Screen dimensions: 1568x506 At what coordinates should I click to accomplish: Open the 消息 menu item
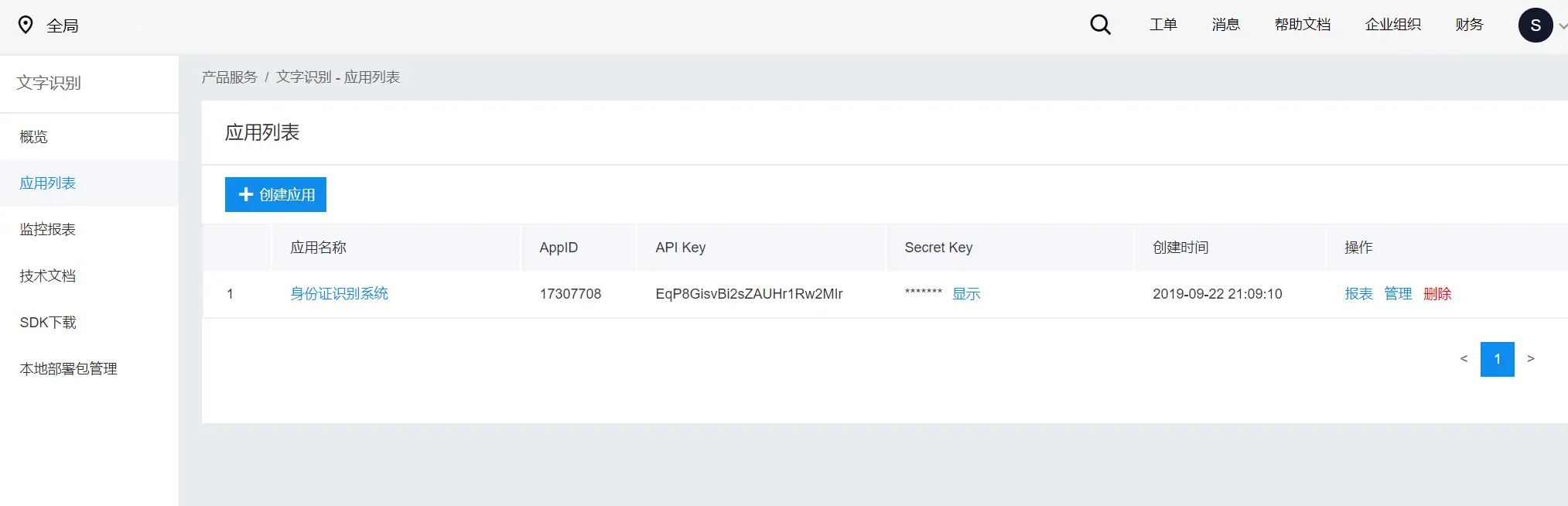coord(1225,25)
